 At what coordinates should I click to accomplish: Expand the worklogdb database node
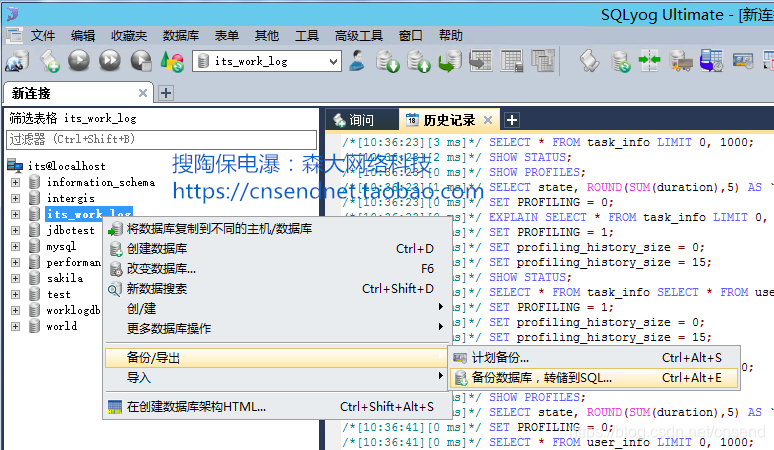(15, 310)
